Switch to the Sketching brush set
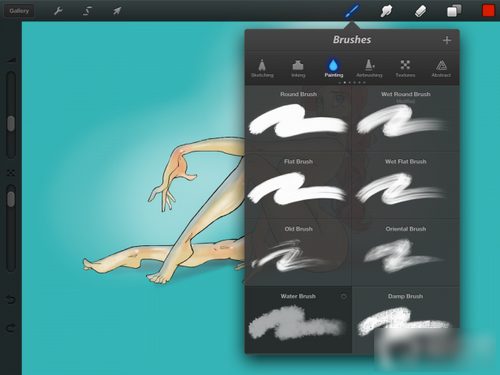The image size is (500, 375). click(262, 68)
